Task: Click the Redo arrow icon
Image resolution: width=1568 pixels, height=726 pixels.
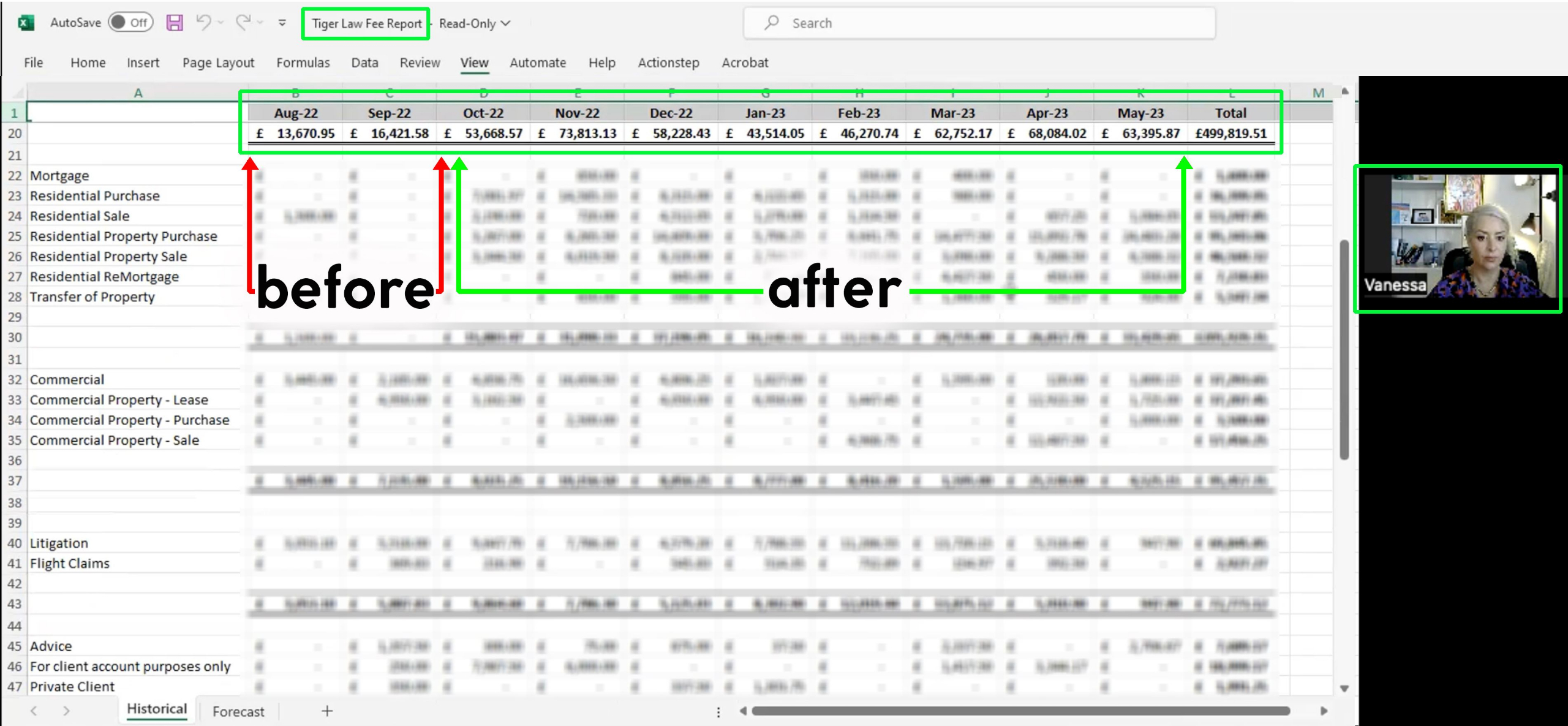Action: [x=243, y=23]
